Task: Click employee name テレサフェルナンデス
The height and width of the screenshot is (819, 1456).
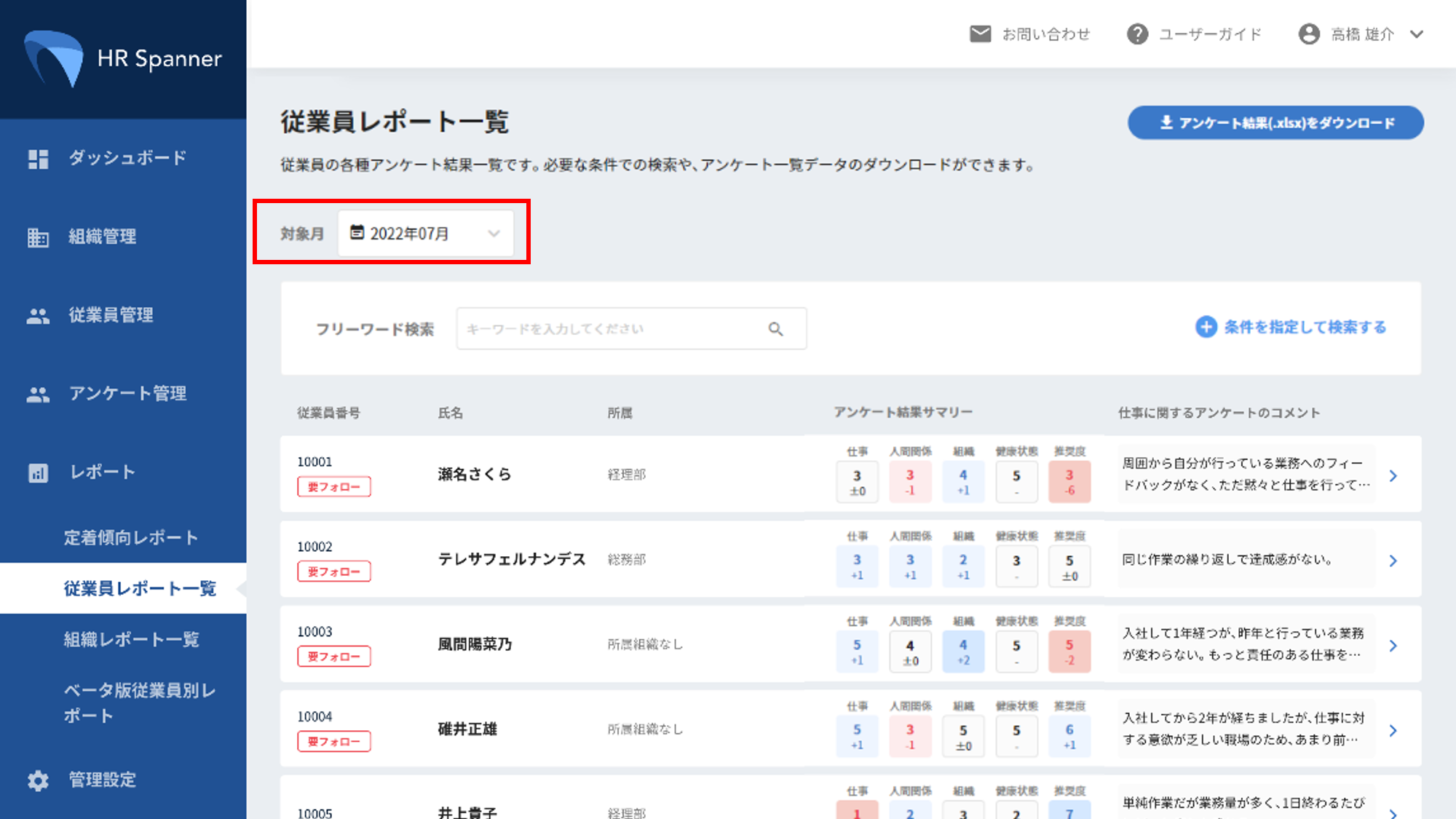Action: 512,559
